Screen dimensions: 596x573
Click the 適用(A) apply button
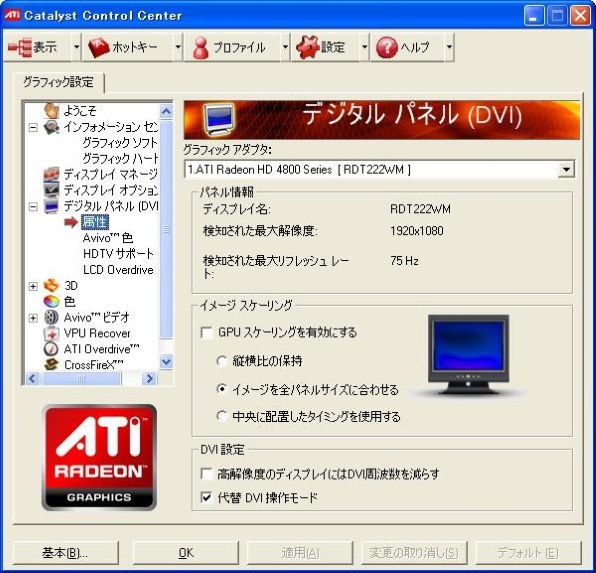tap(300, 552)
